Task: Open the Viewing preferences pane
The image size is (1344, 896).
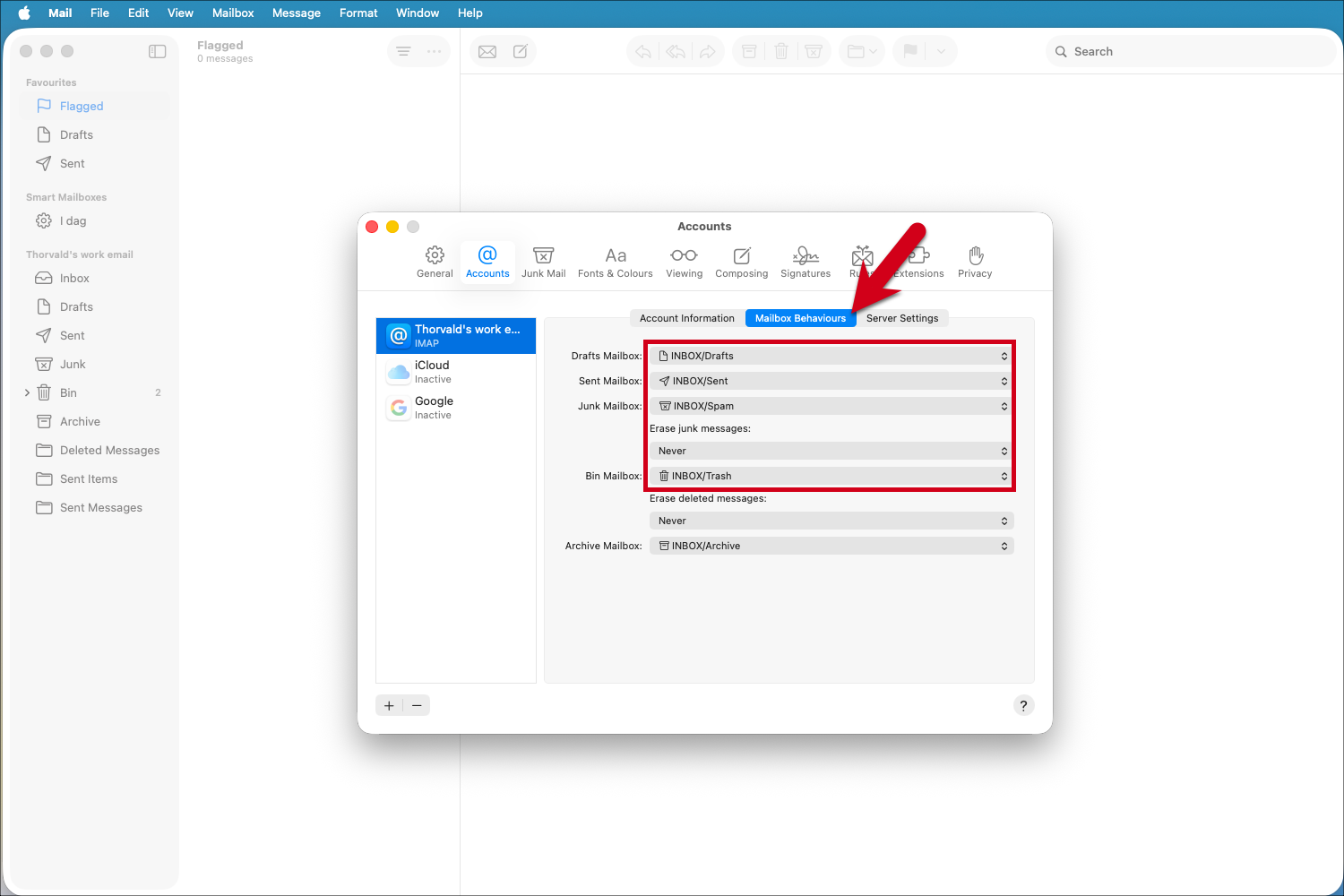Action: (x=684, y=262)
